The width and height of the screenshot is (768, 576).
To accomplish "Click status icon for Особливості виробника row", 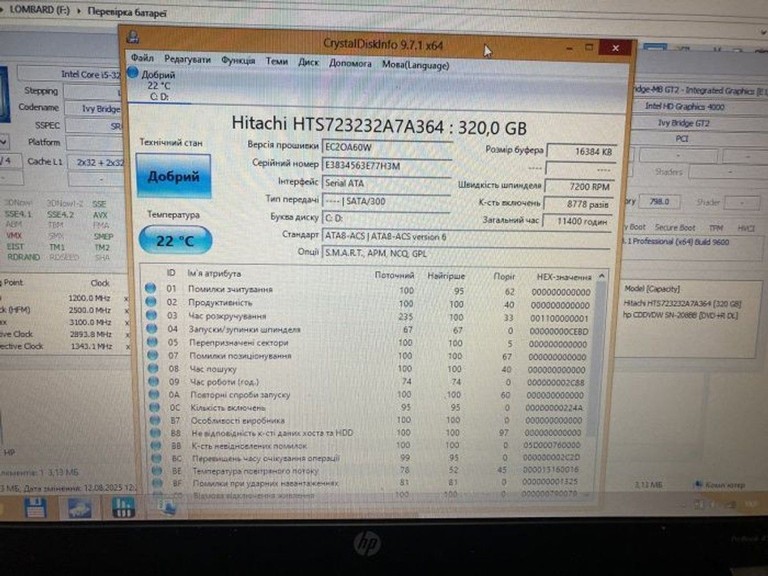I will coord(155,419).
